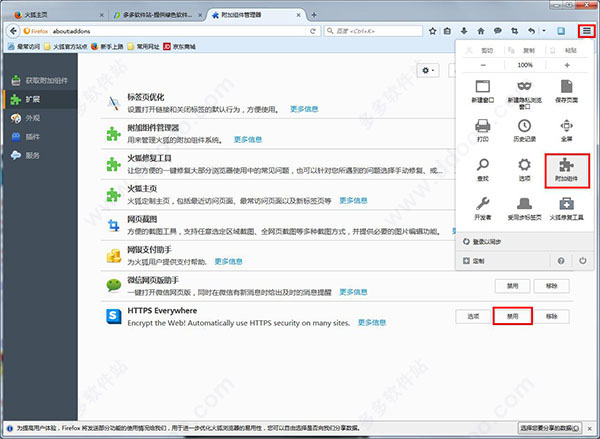Select 服务 services in sidebar
The height and width of the screenshot is (439, 600).
(x=40, y=155)
